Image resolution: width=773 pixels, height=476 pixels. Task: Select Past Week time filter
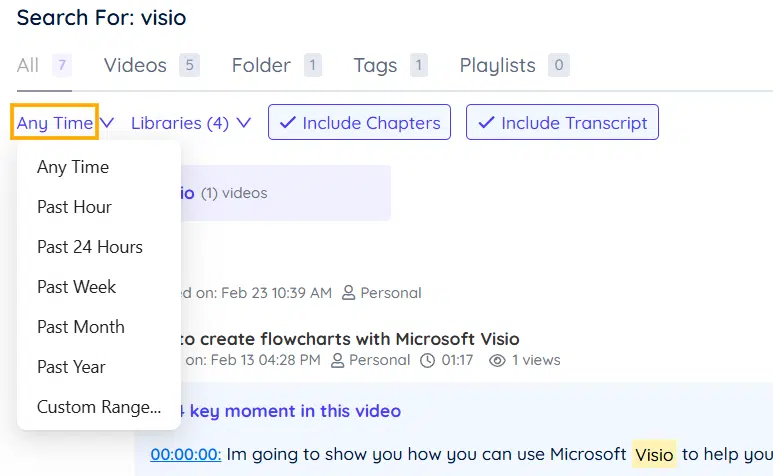[x=76, y=287]
